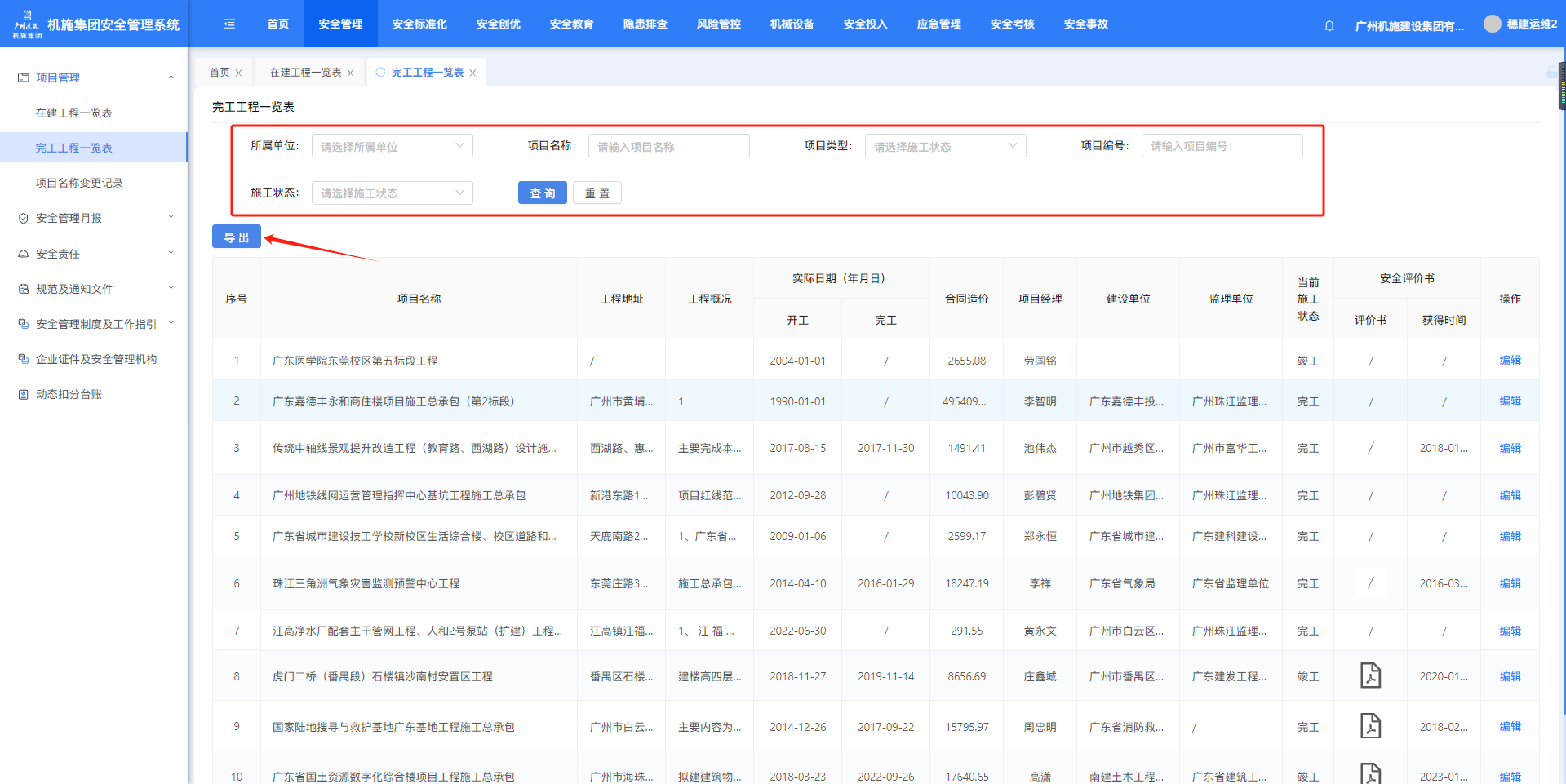Click the notification bell icon

tap(1329, 25)
